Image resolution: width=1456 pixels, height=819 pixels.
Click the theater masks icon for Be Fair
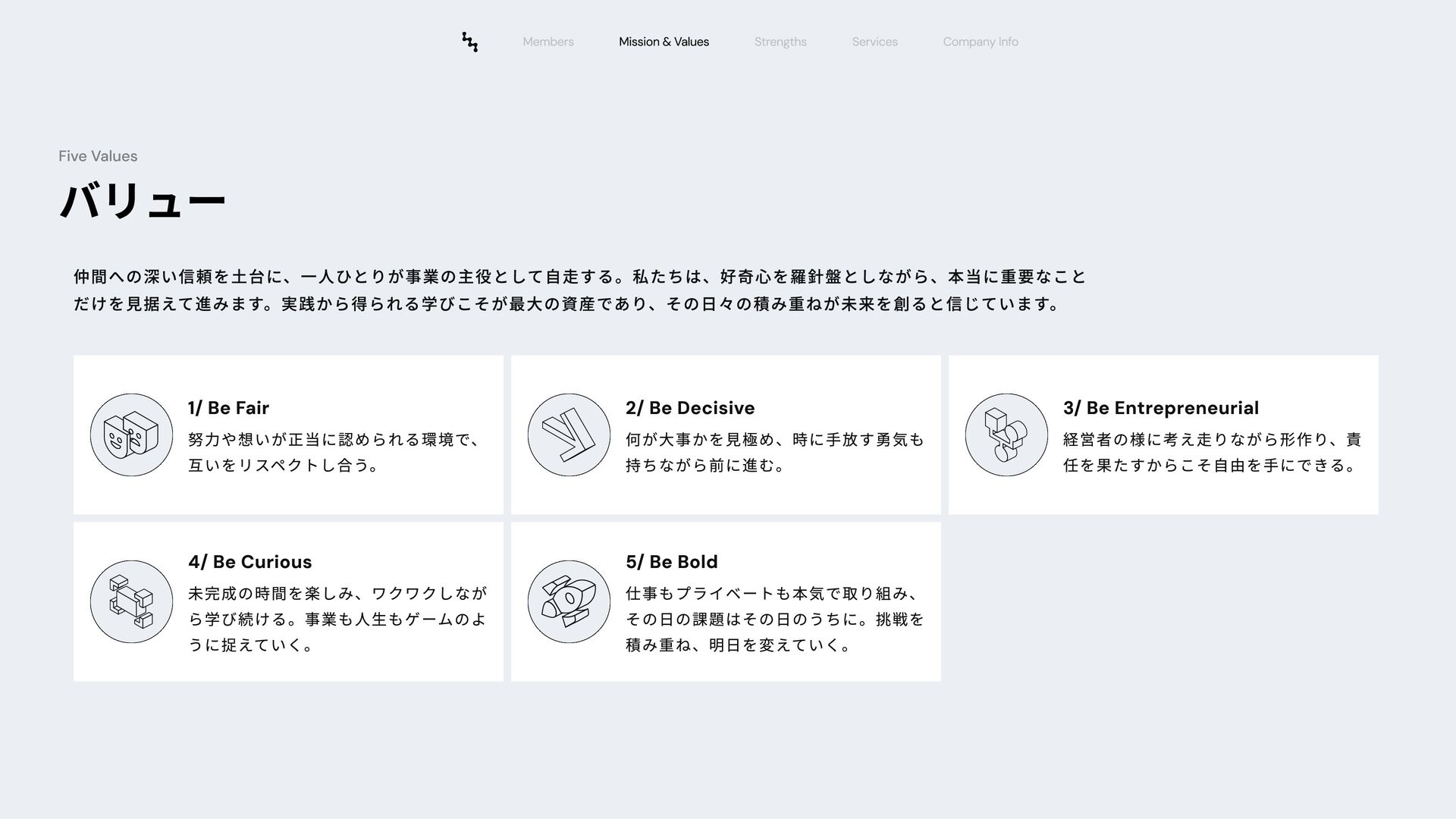131,435
